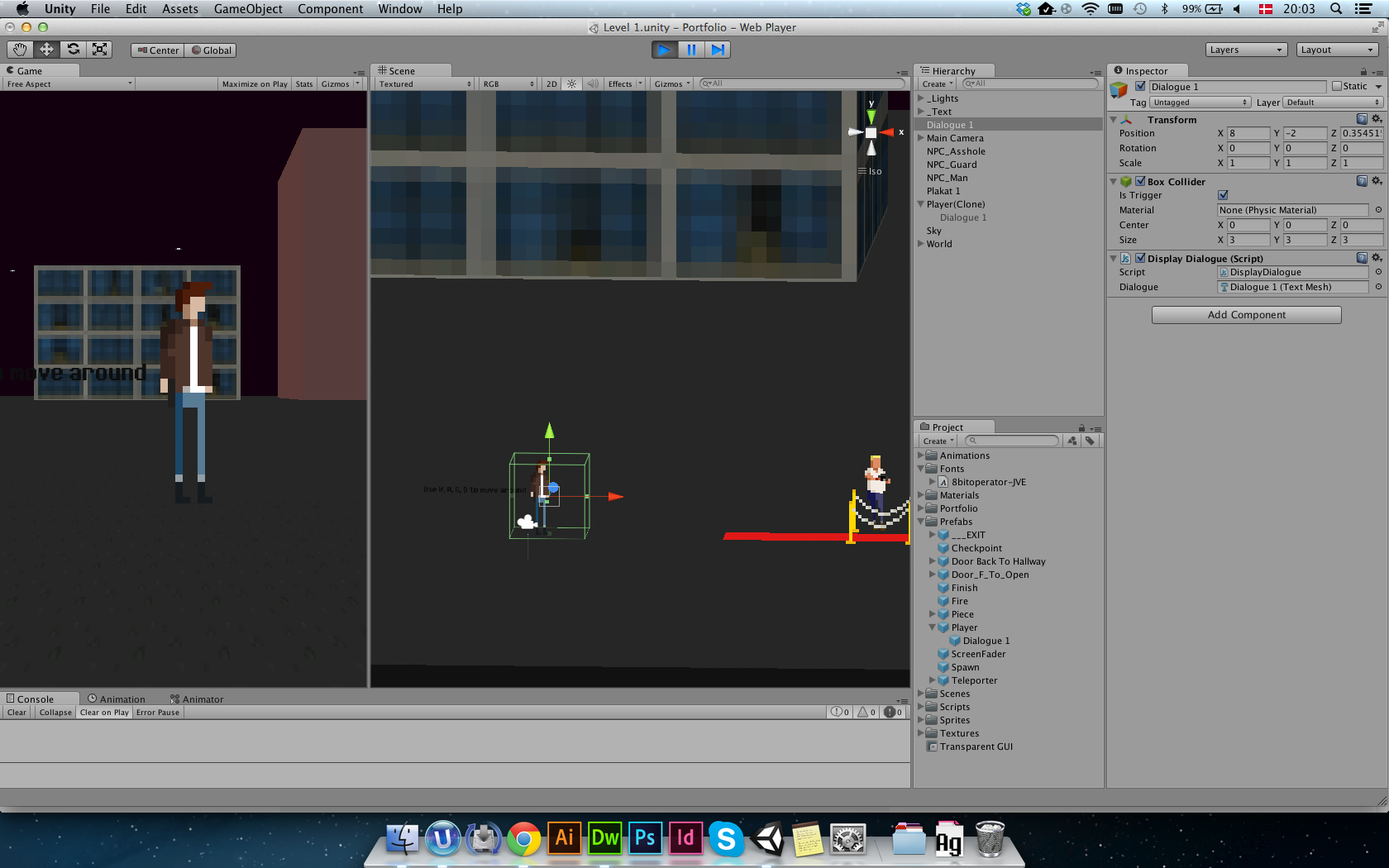Select the Move tool in toolbar
Viewport: 1389px width, 868px height.
point(46,50)
